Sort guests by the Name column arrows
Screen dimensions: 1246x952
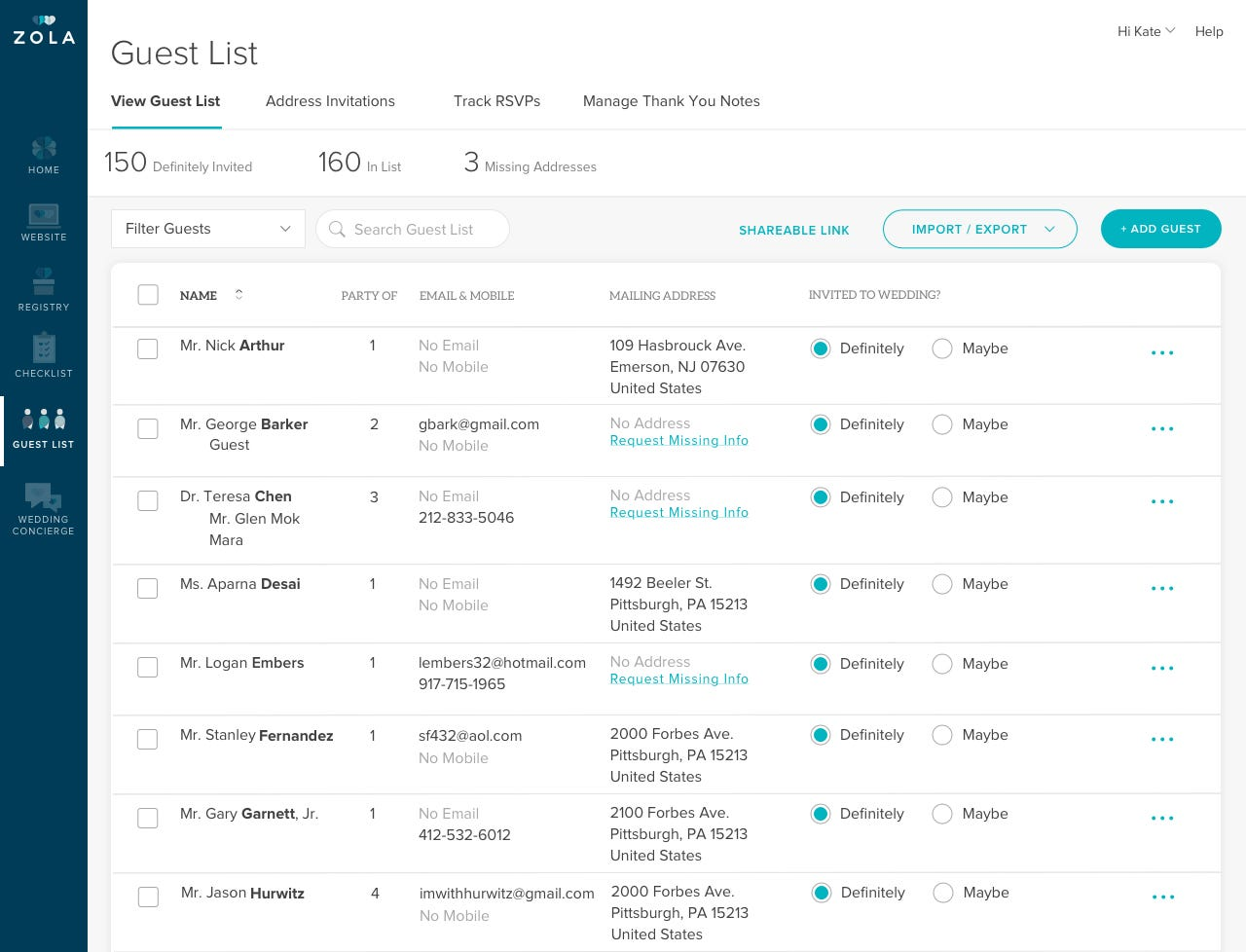click(x=238, y=295)
